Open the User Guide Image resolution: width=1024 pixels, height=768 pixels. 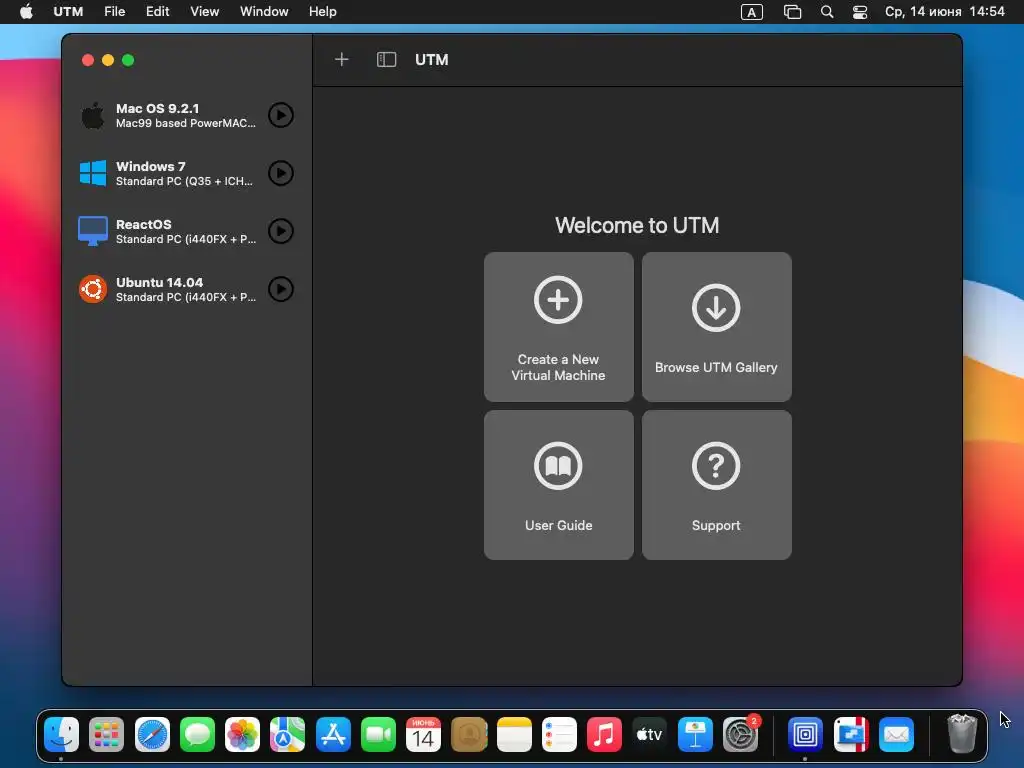(558, 485)
